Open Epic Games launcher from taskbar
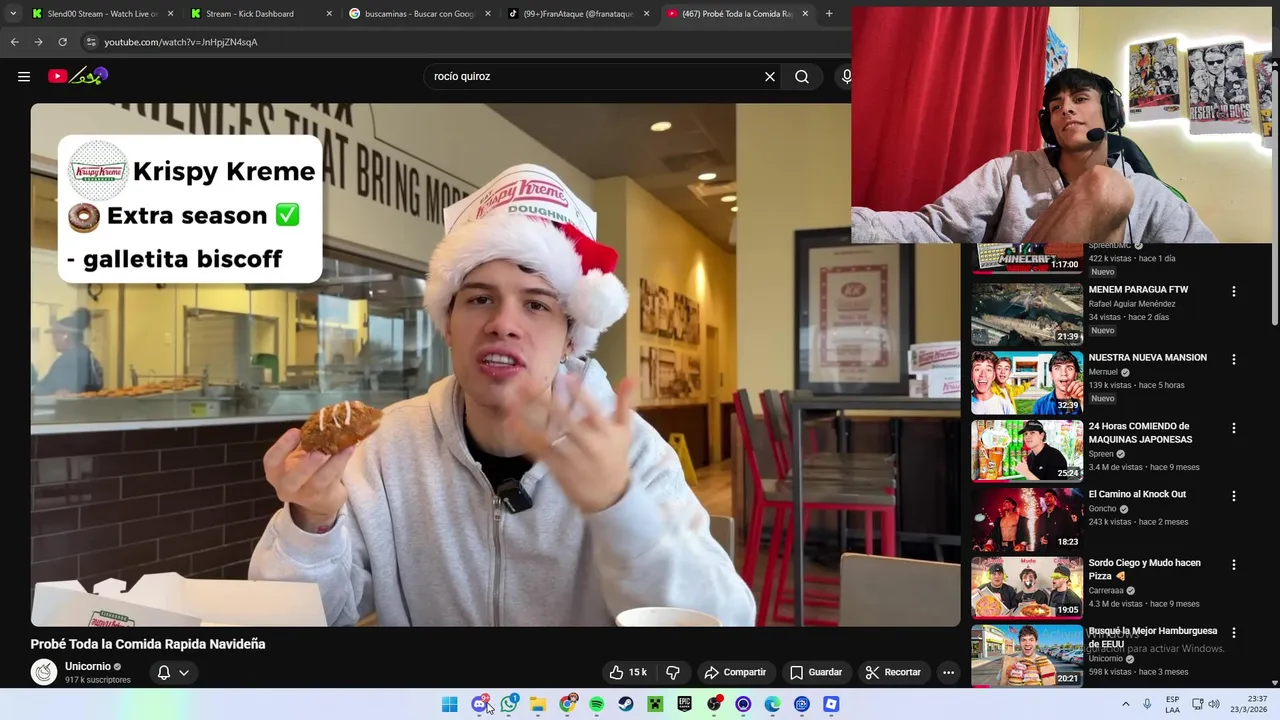This screenshot has height=720, width=1280. (x=685, y=704)
